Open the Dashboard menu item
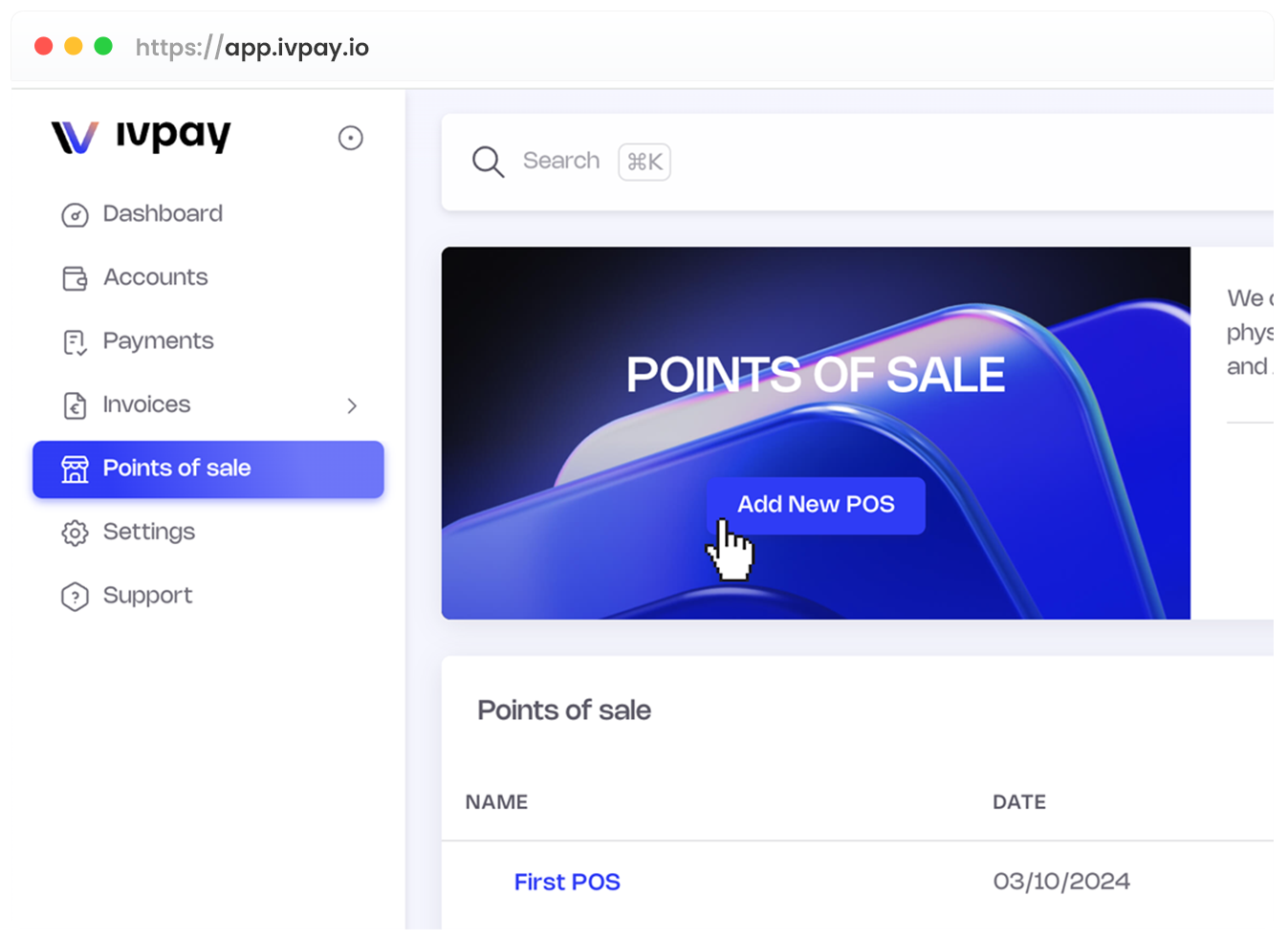The image size is (1288, 939). pos(163,213)
